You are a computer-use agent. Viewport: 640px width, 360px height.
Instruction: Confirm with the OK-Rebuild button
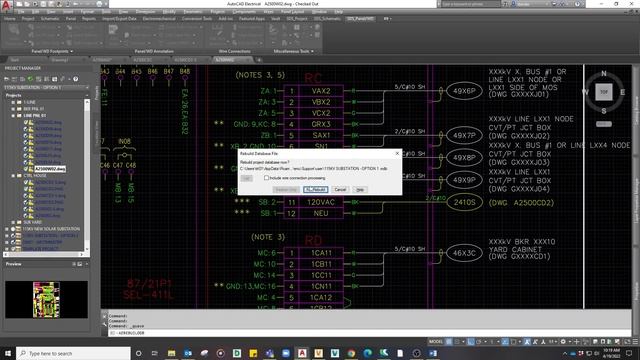(315, 189)
